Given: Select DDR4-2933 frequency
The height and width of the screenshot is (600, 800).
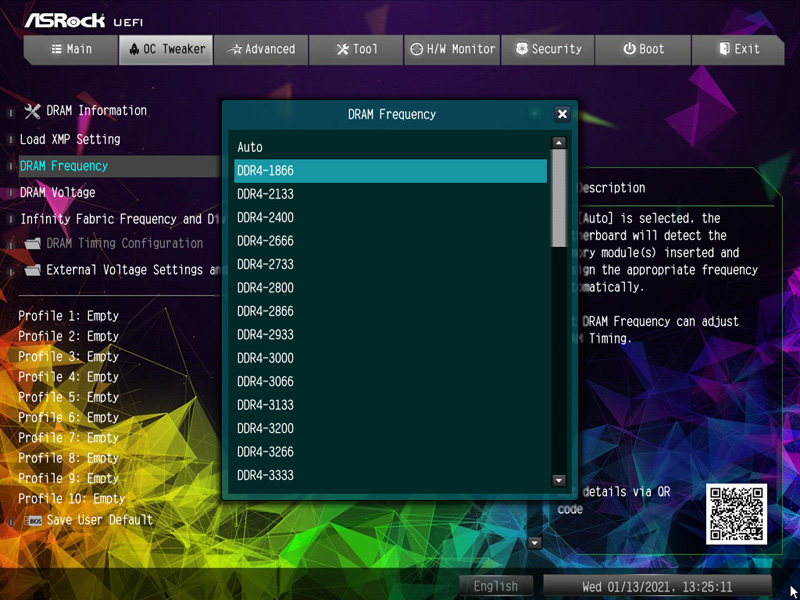Looking at the screenshot, I should [x=390, y=335].
